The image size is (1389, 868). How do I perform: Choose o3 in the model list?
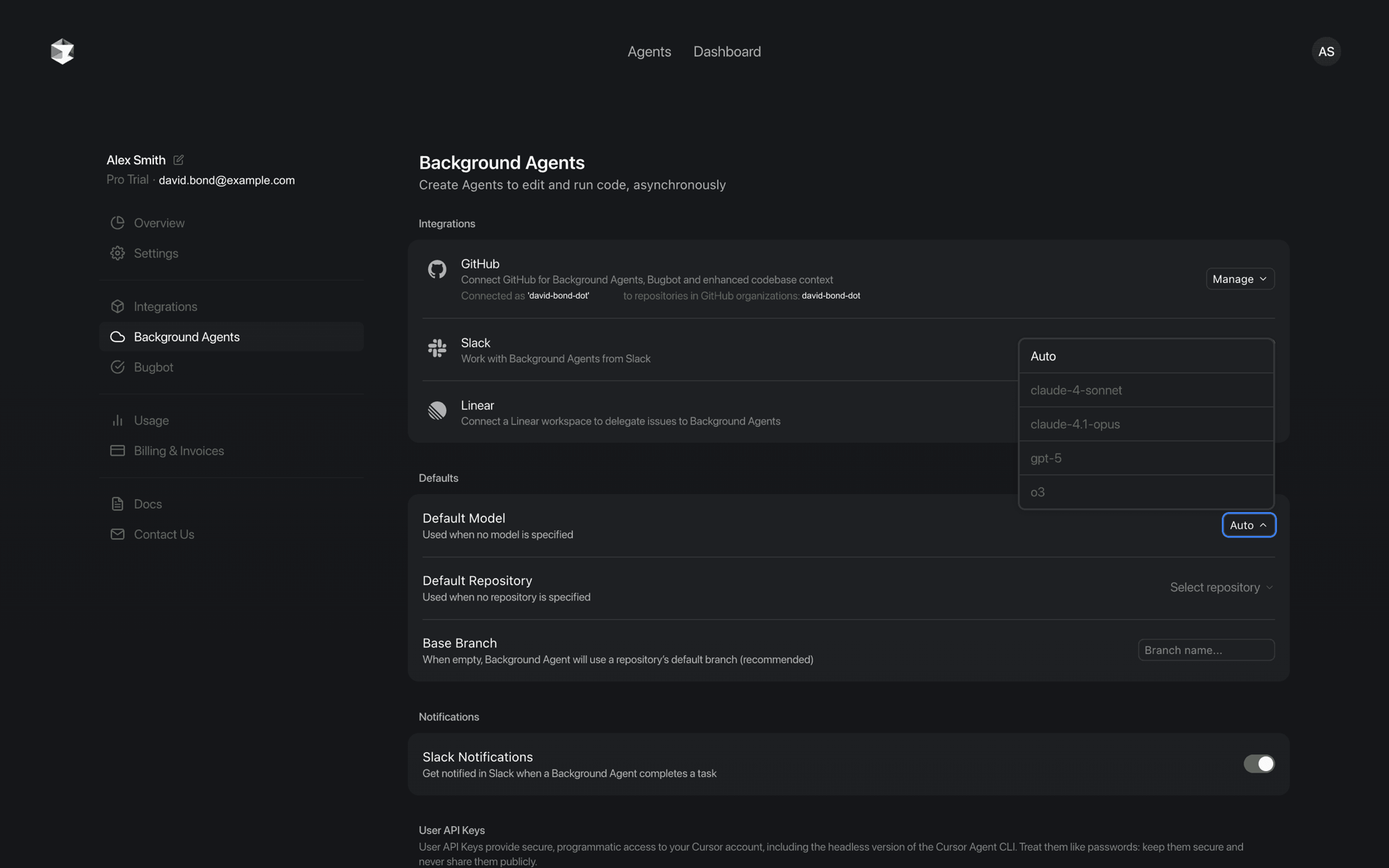coord(1146,493)
